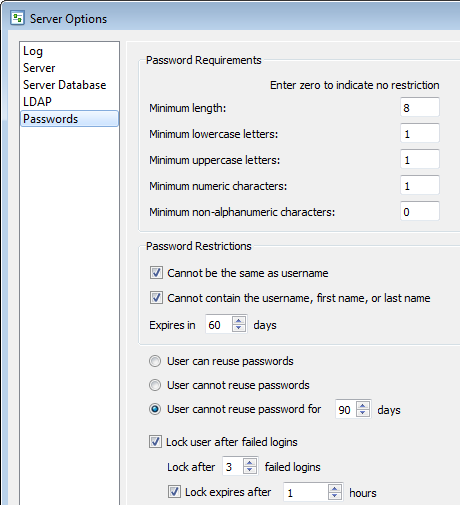Click the Minimum length input field

coord(420,107)
